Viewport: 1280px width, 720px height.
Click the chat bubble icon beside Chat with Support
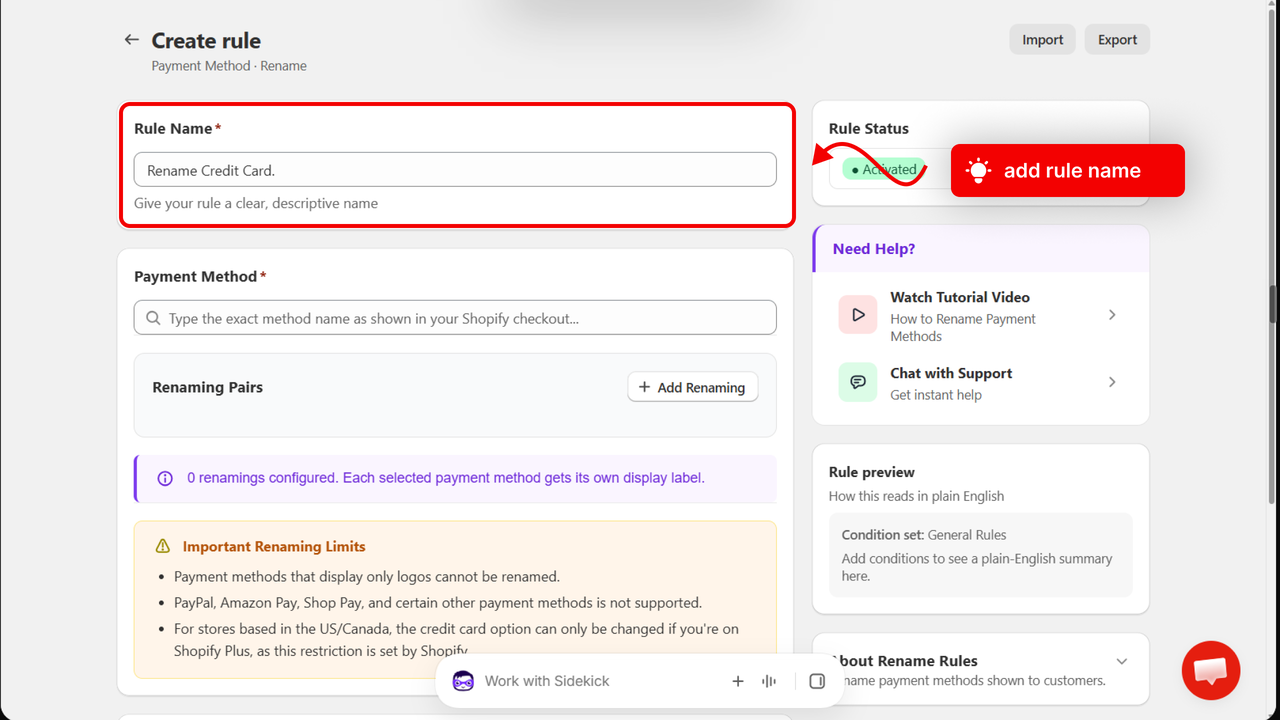[858, 382]
